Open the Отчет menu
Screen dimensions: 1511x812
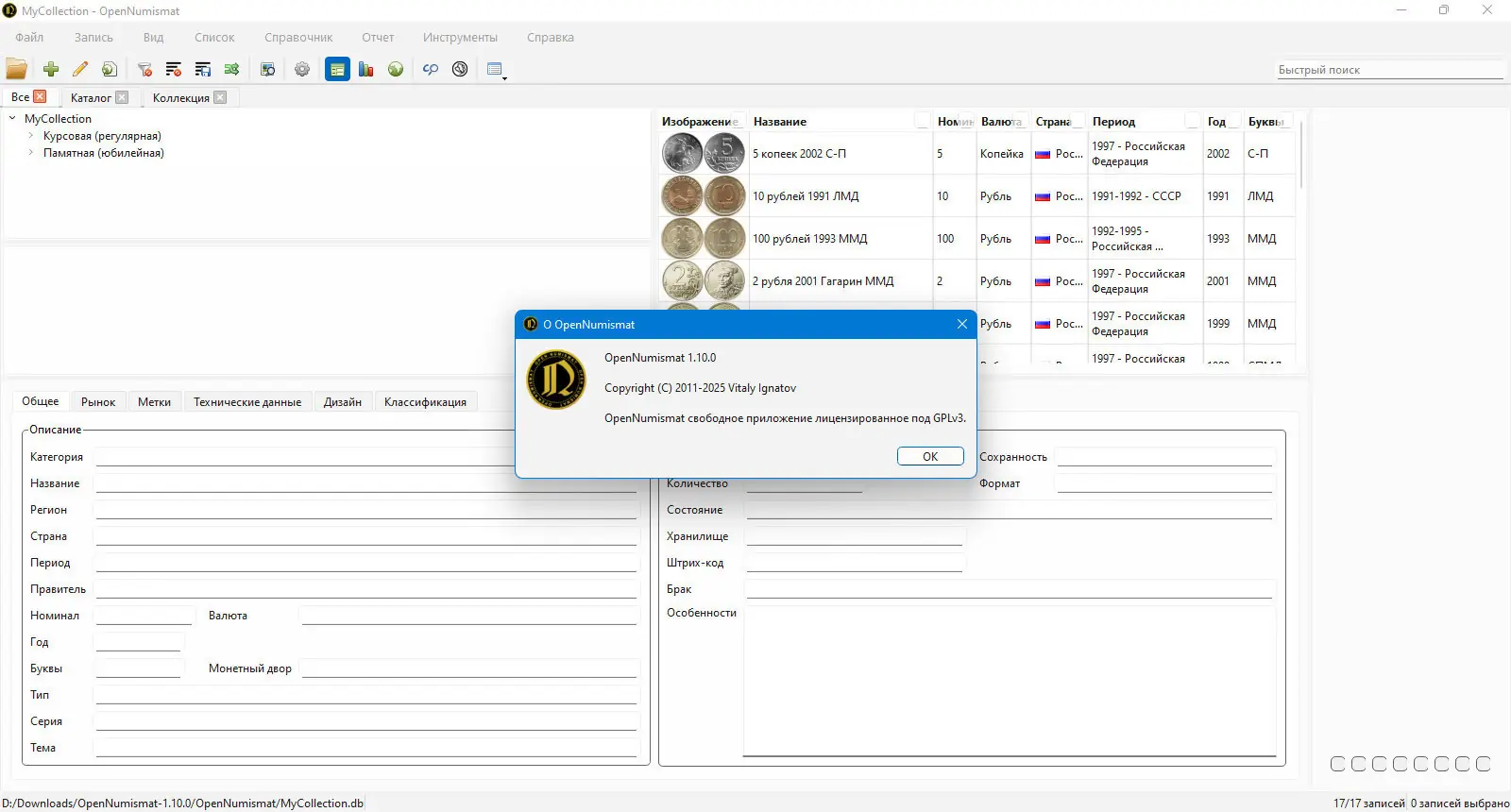tap(378, 38)
